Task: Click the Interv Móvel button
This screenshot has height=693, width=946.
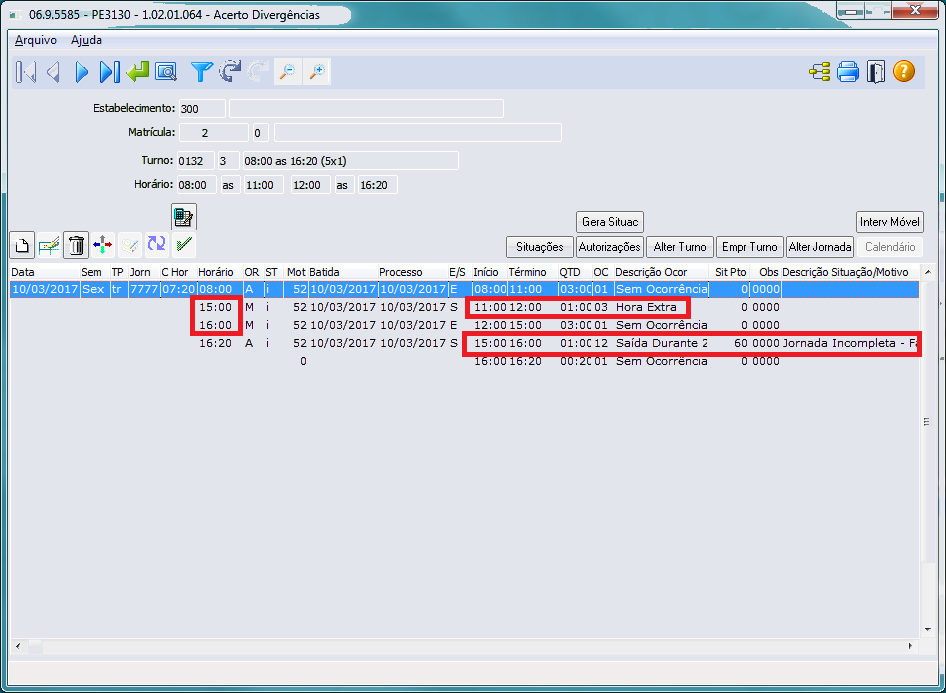Action: 889,222
